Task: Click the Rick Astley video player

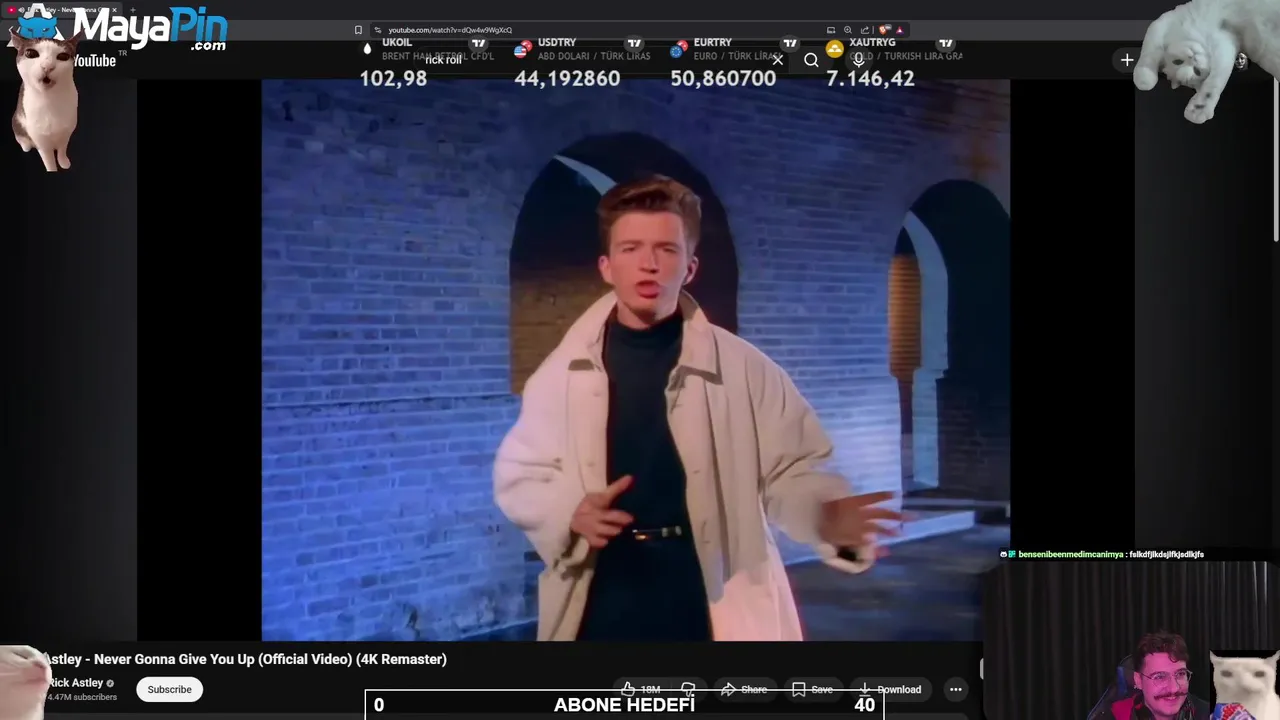Action: click(x=636, y=360)
